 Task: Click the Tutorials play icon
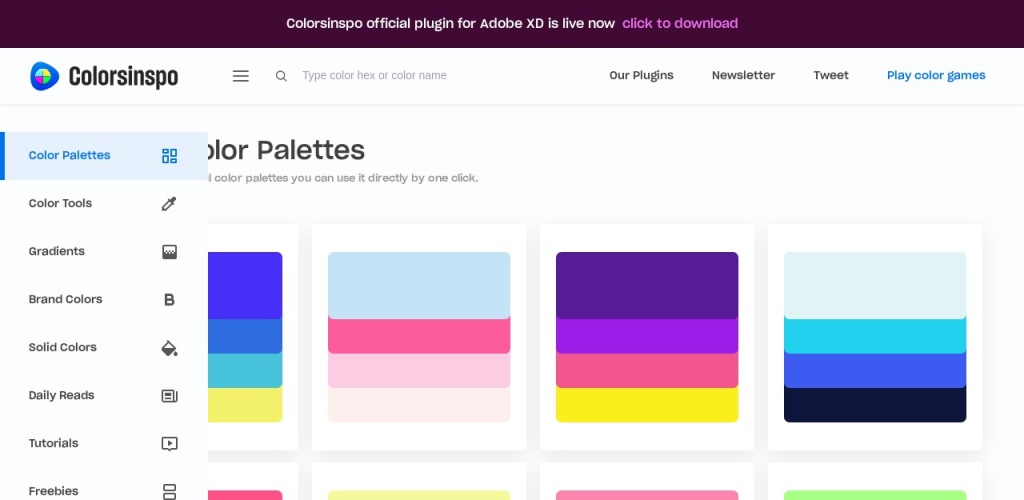point(169,444)
